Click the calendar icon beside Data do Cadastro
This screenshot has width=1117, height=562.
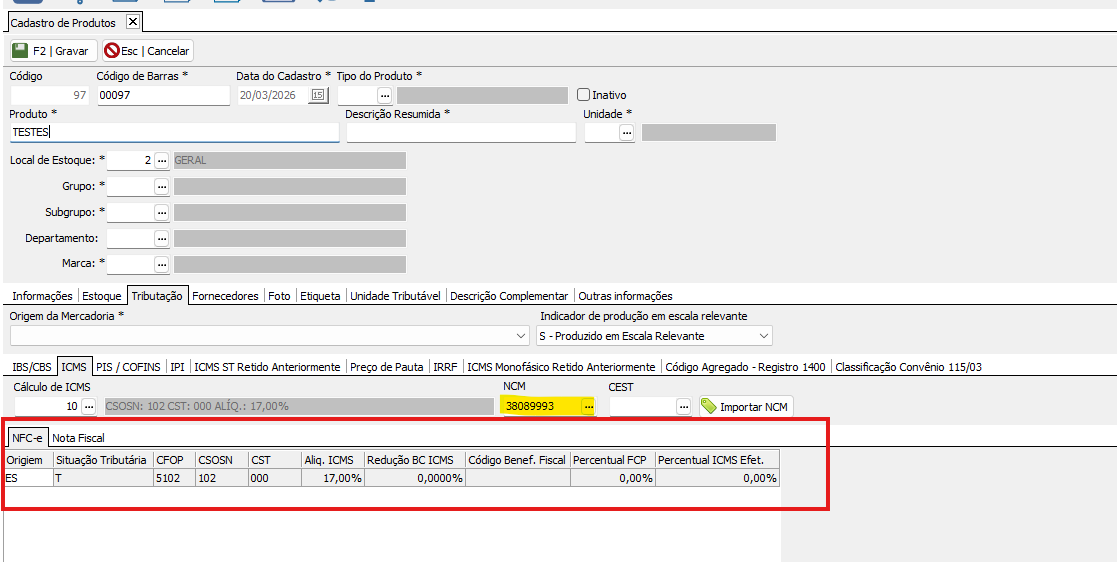(x=318, y=95)
